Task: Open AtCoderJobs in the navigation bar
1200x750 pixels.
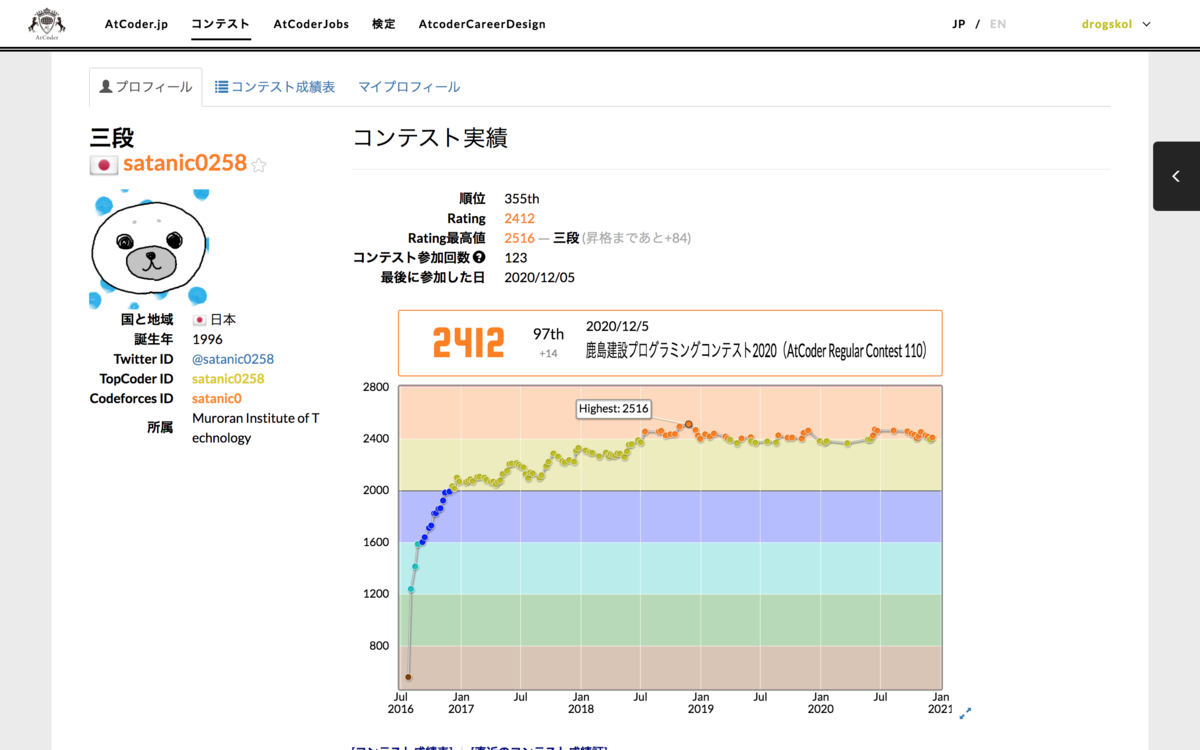Action: pos(311,24)
